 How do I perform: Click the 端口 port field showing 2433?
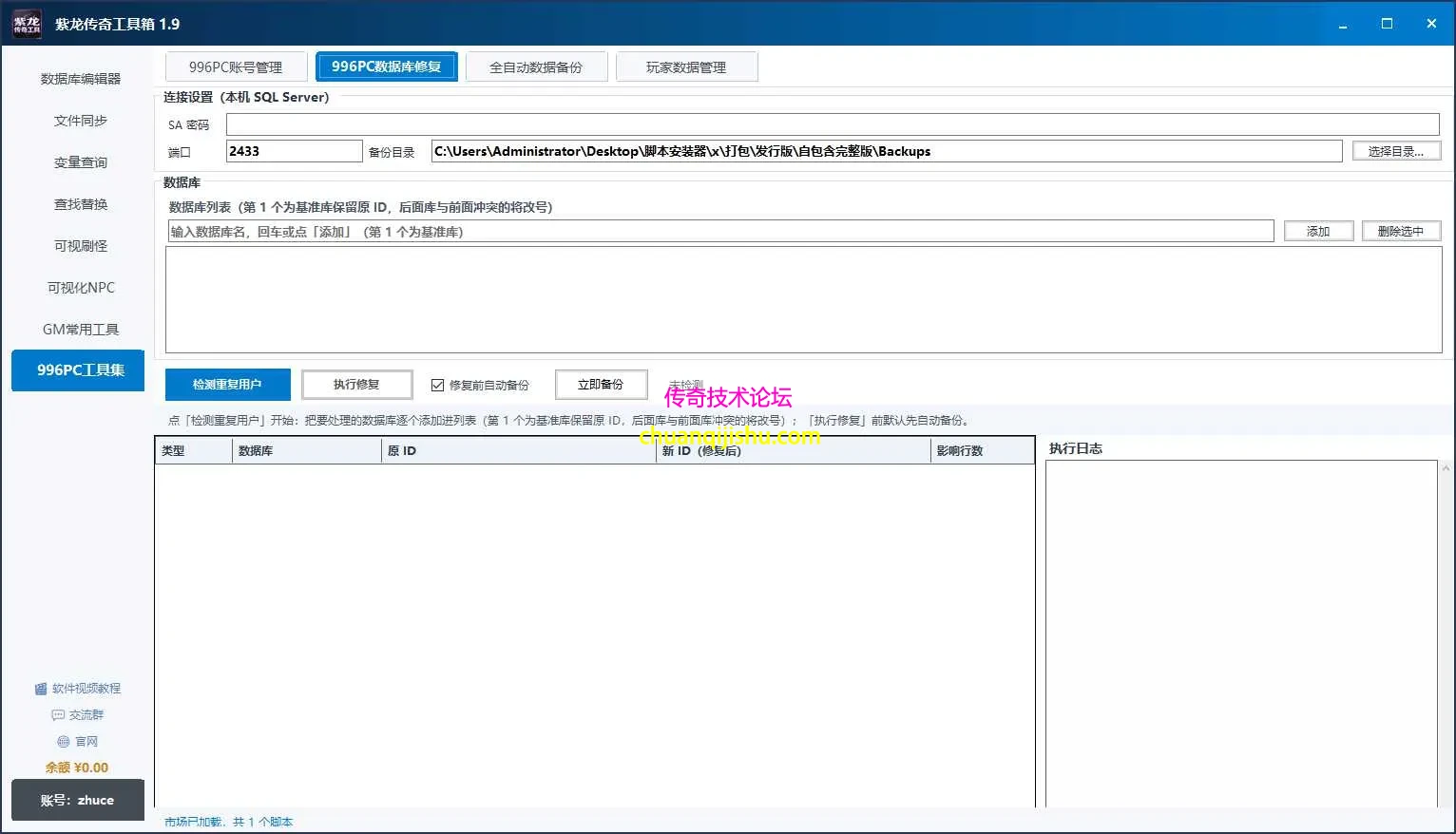(295, 151)
